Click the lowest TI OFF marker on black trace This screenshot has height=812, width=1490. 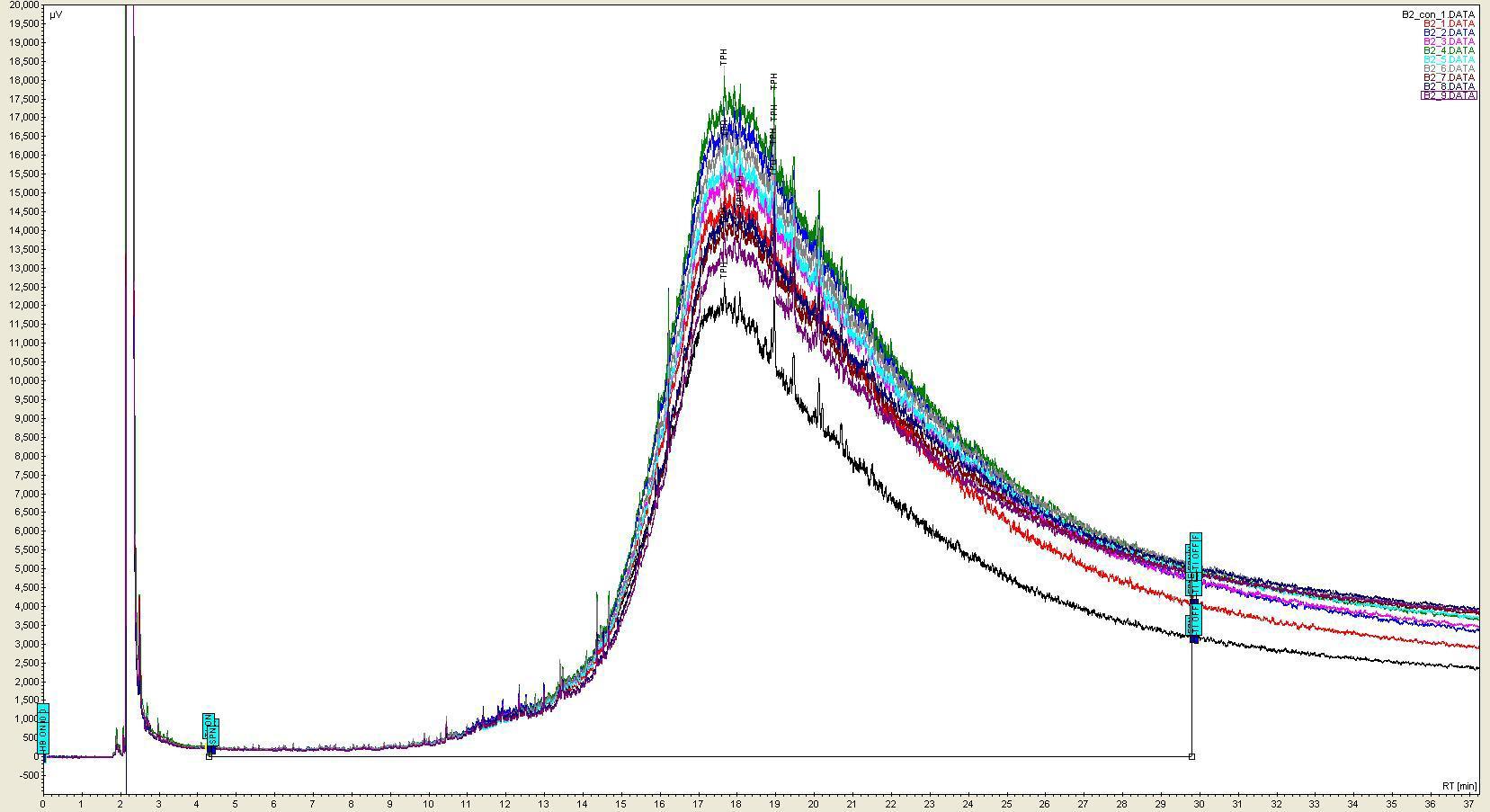click(1195, 620)
